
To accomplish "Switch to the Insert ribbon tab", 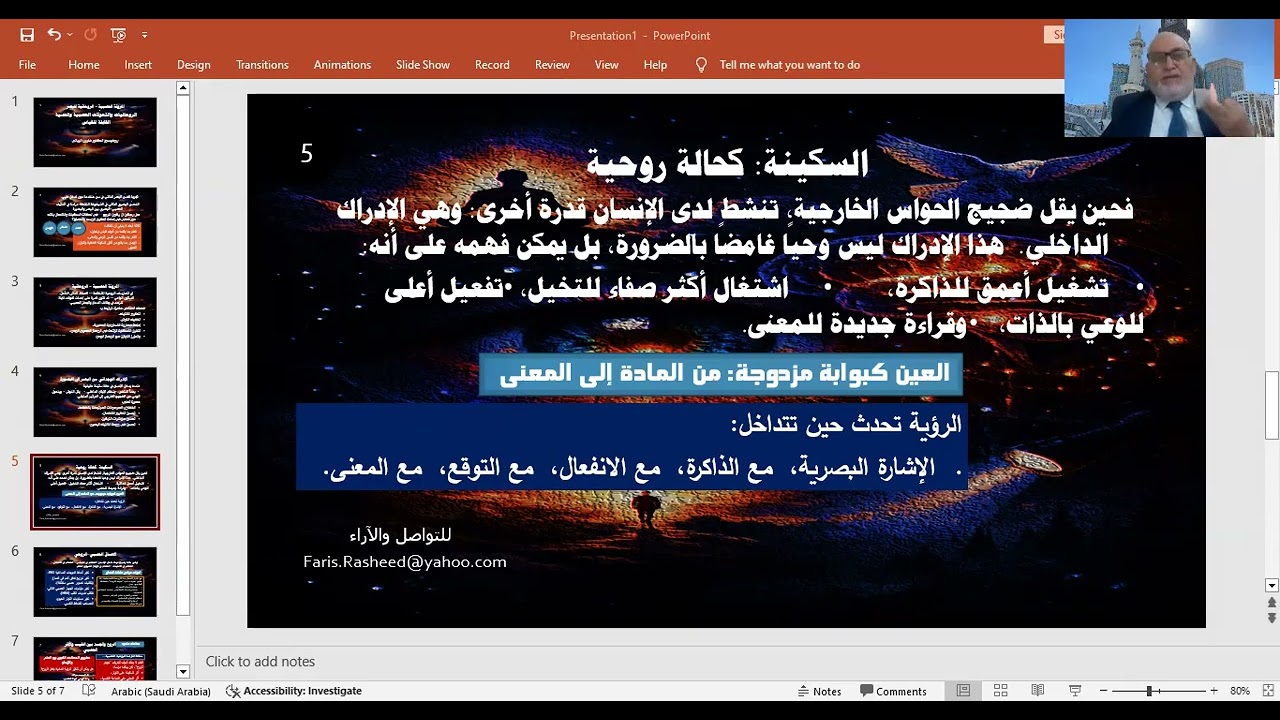I will pos(138,65).
